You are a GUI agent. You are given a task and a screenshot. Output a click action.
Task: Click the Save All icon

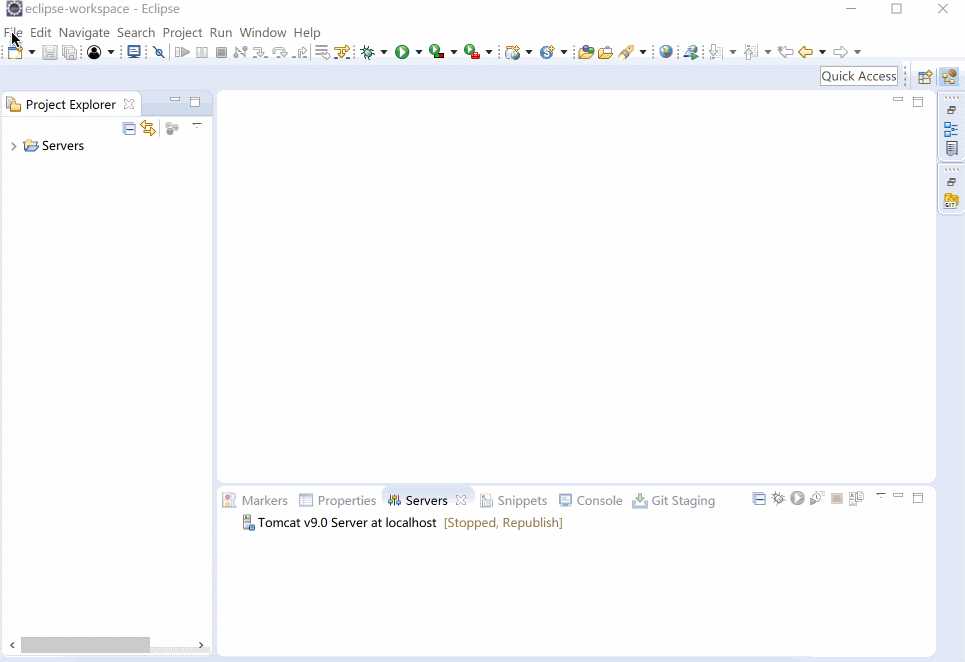(x=70, y=52)
